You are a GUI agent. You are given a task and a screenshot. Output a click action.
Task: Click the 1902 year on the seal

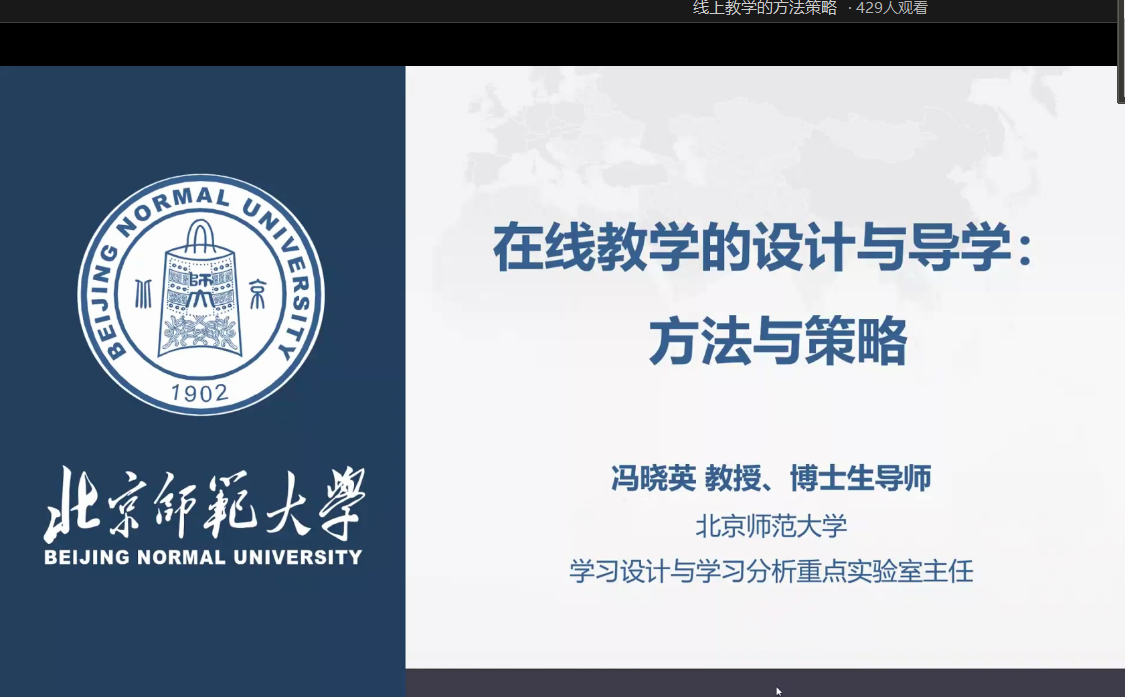pyautogui.click(x=201, y=393)
